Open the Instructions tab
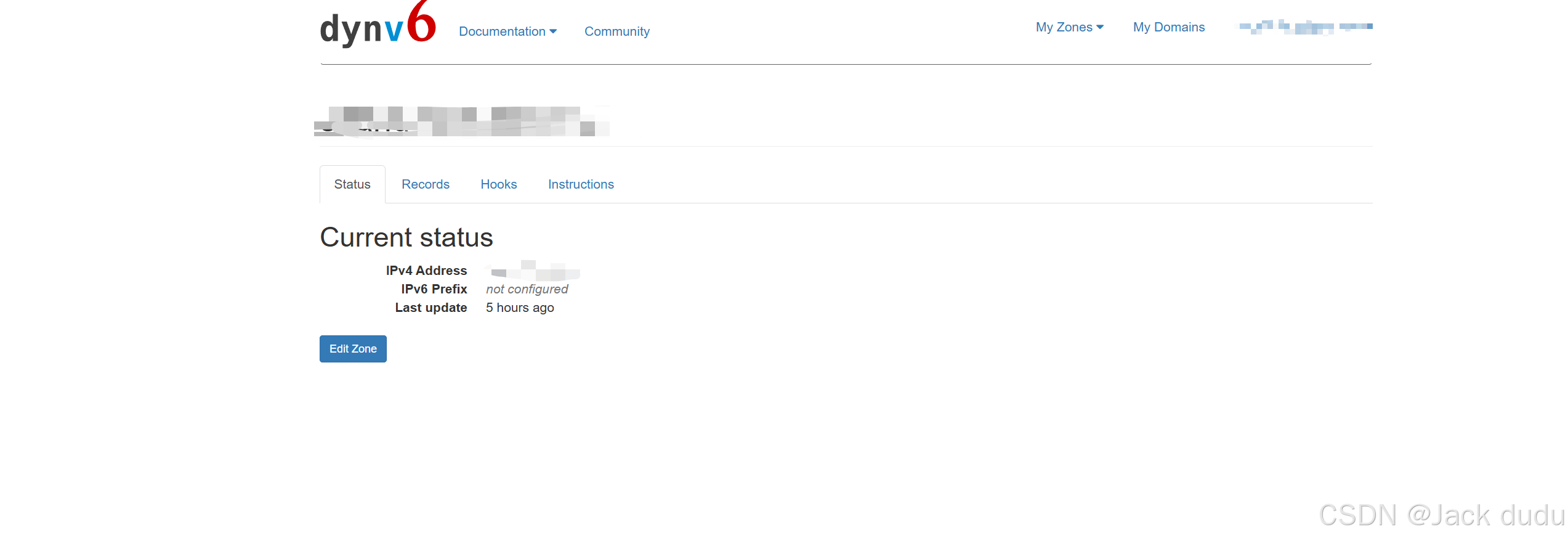Screen dimensions: 1568x540 pyautogui.click(x=581, y=184)
